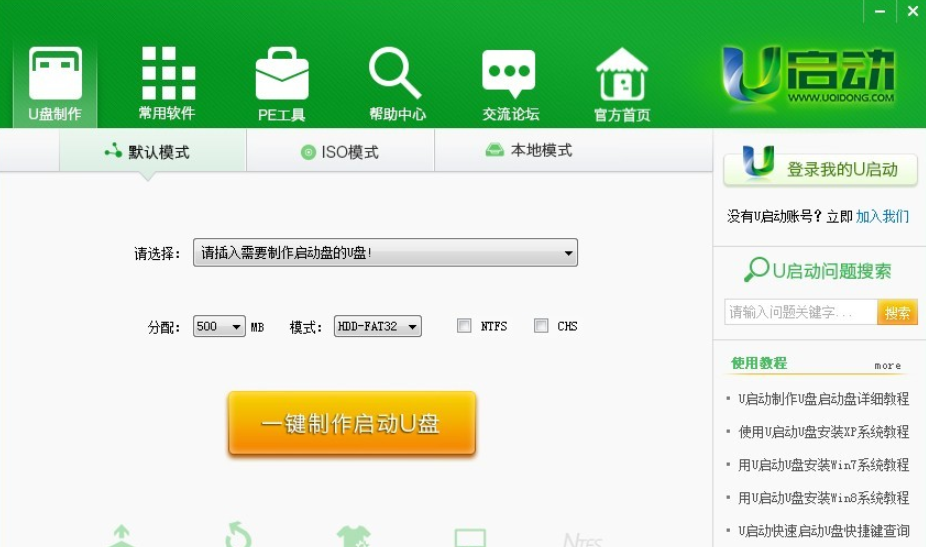Switch to the ISO模式 tab
926x547 pixels.
click(x=340, y=152)
